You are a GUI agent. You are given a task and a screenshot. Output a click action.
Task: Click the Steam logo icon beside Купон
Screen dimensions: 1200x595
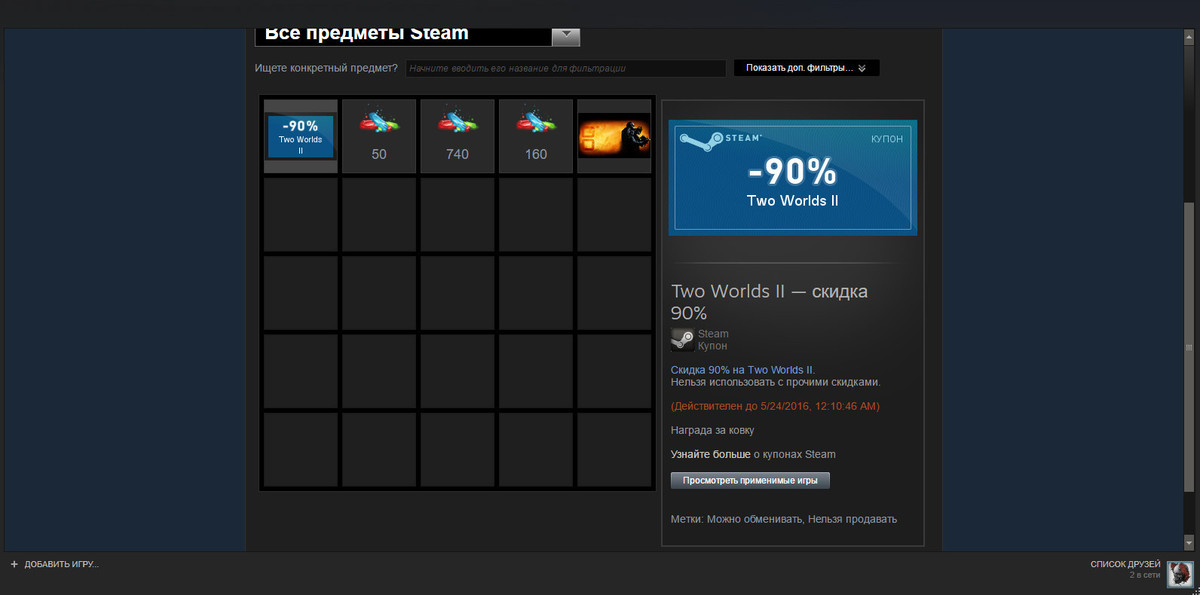[683, 340]
